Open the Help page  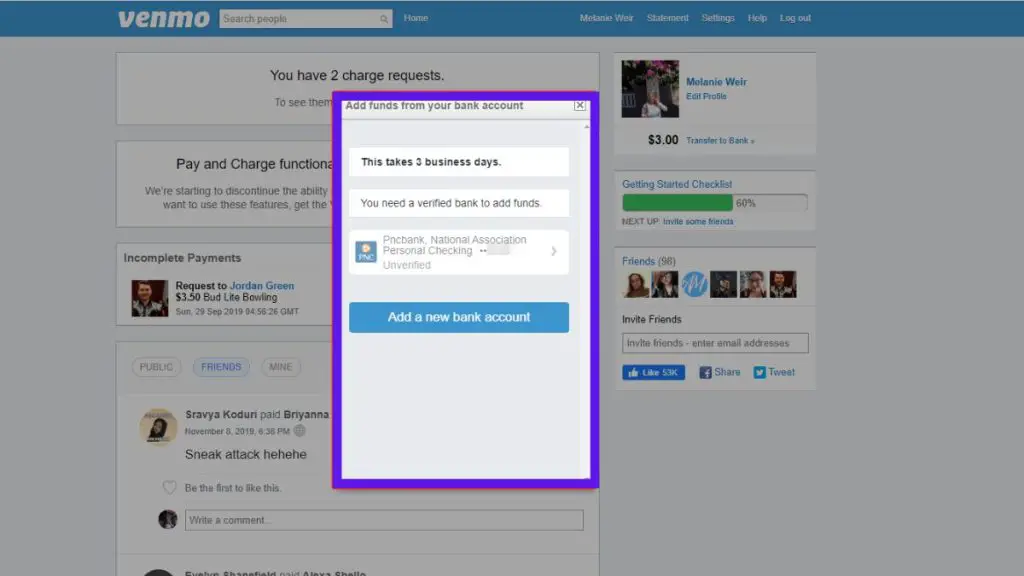point(757,18)
